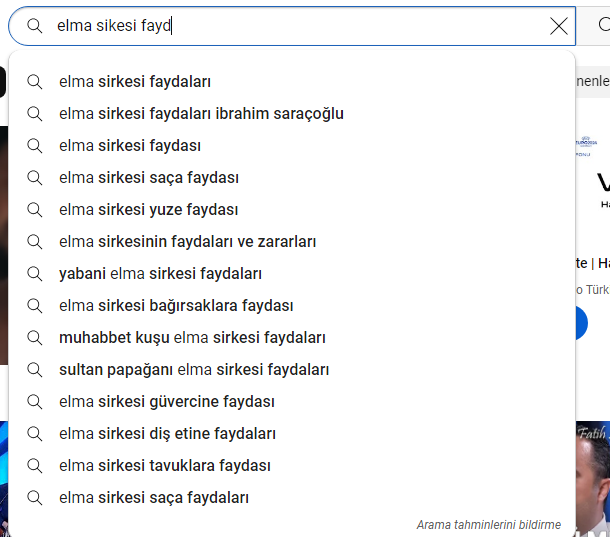Select "elma sirkesi saça faydaları" suggestion
The height and width of the screenshot is (537, 610).
click(x=292, y=497)
